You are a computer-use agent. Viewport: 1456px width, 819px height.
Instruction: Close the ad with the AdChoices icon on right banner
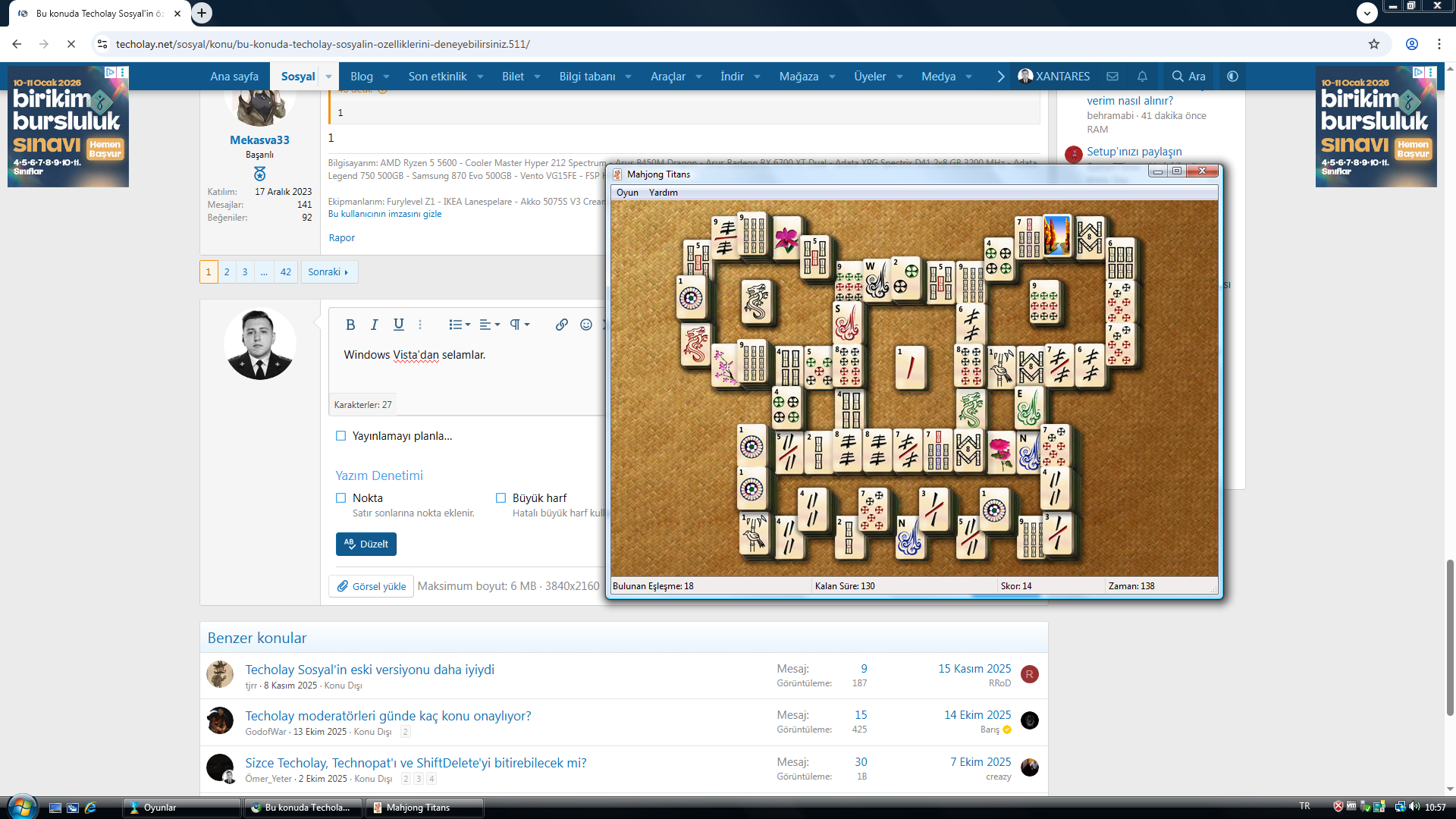1419,72
